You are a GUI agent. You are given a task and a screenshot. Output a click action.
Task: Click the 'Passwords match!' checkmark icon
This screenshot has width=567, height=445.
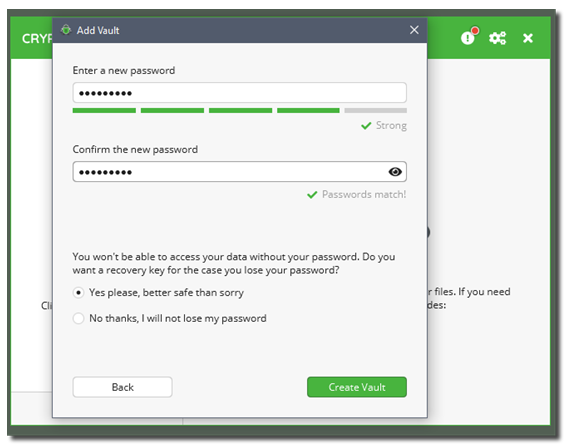pos(312,195)
